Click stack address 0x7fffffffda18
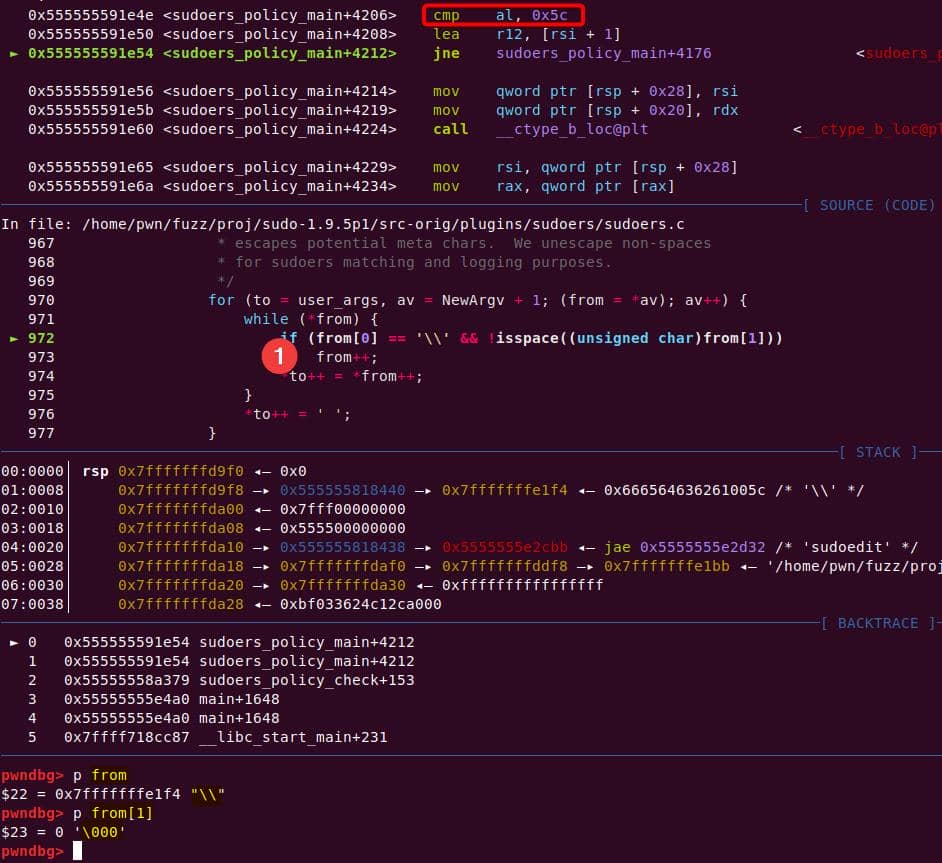 (x=180, y=566)
